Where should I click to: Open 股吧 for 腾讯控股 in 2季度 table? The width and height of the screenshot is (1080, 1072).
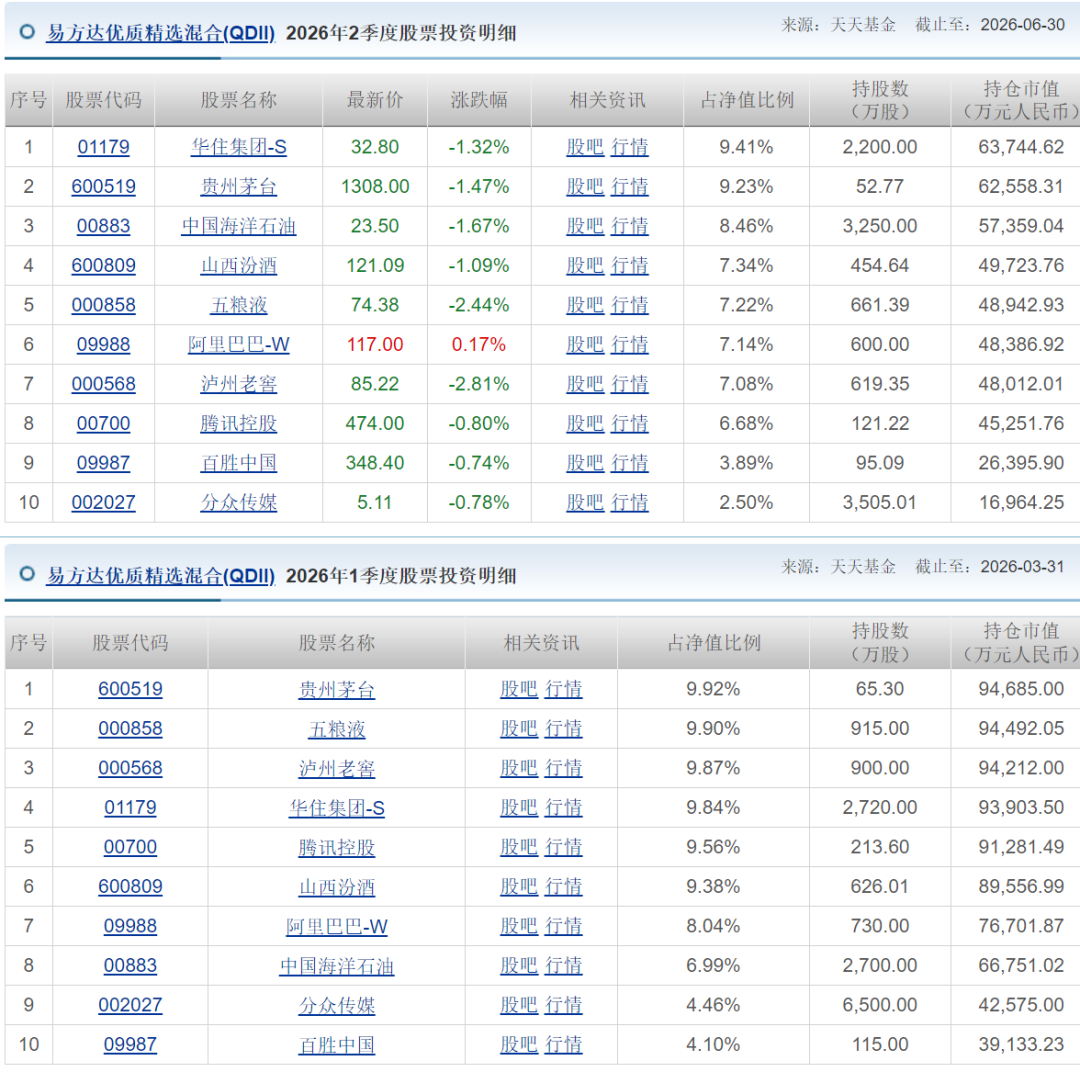click(585, 423)
